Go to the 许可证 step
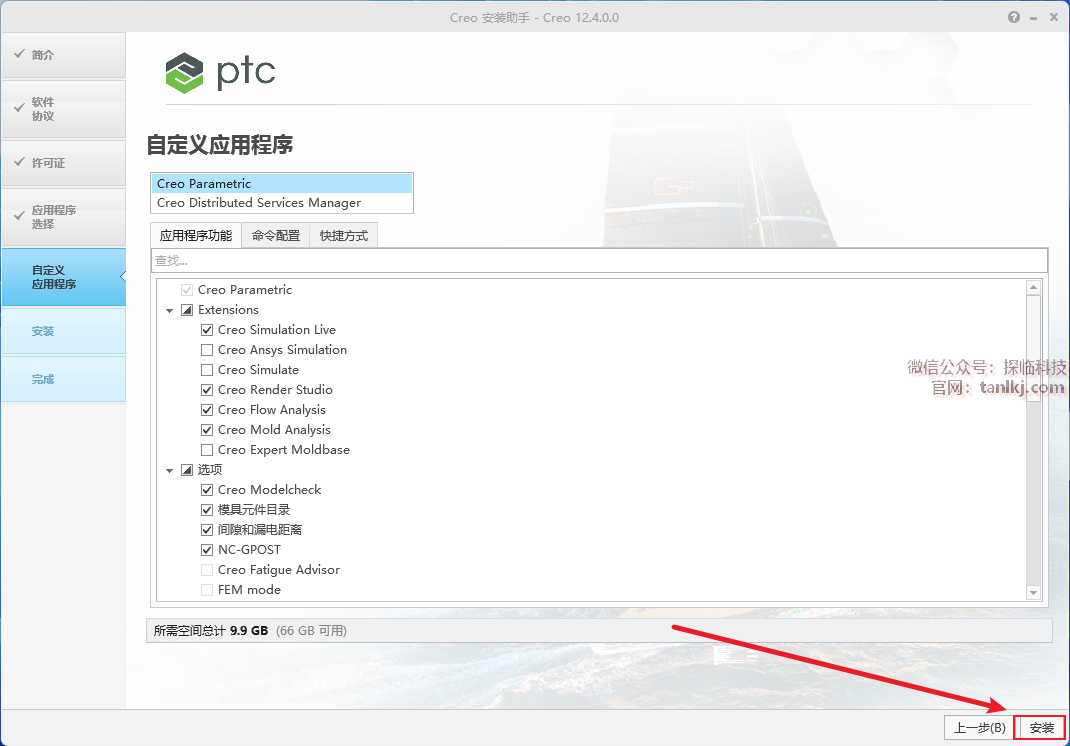 coord(63,163)
